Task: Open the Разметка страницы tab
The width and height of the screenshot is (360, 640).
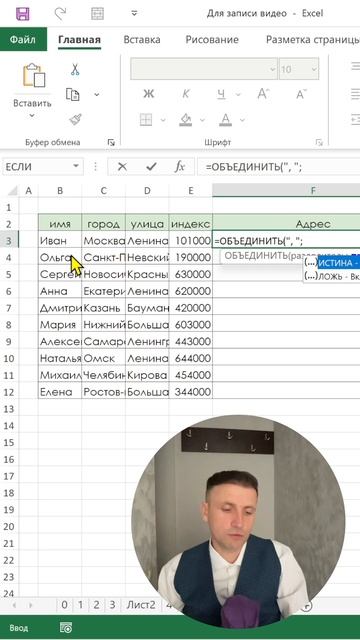Action: pyautogui.click(x=313, y=40)
